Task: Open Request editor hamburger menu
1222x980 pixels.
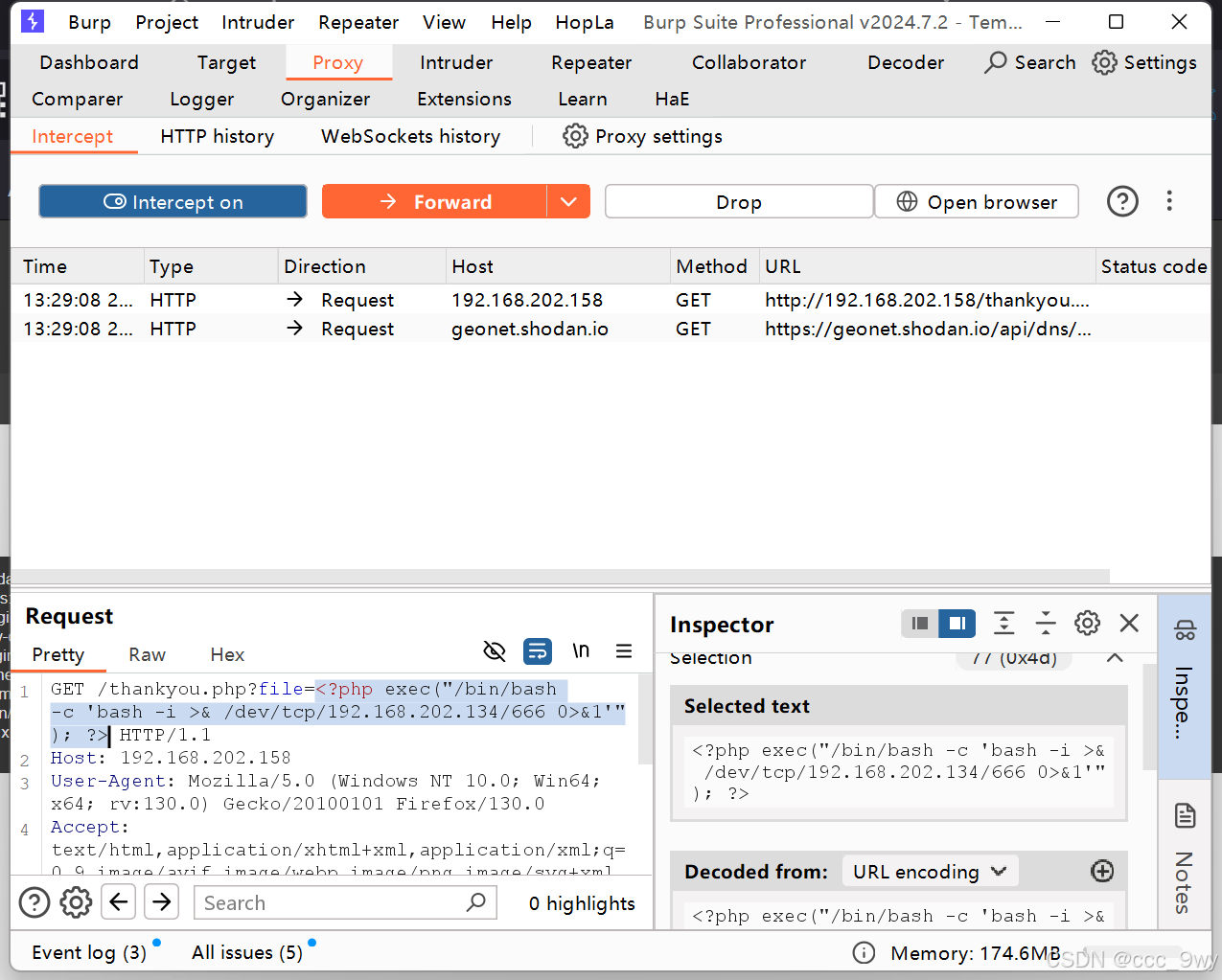Action: (624, 651)
